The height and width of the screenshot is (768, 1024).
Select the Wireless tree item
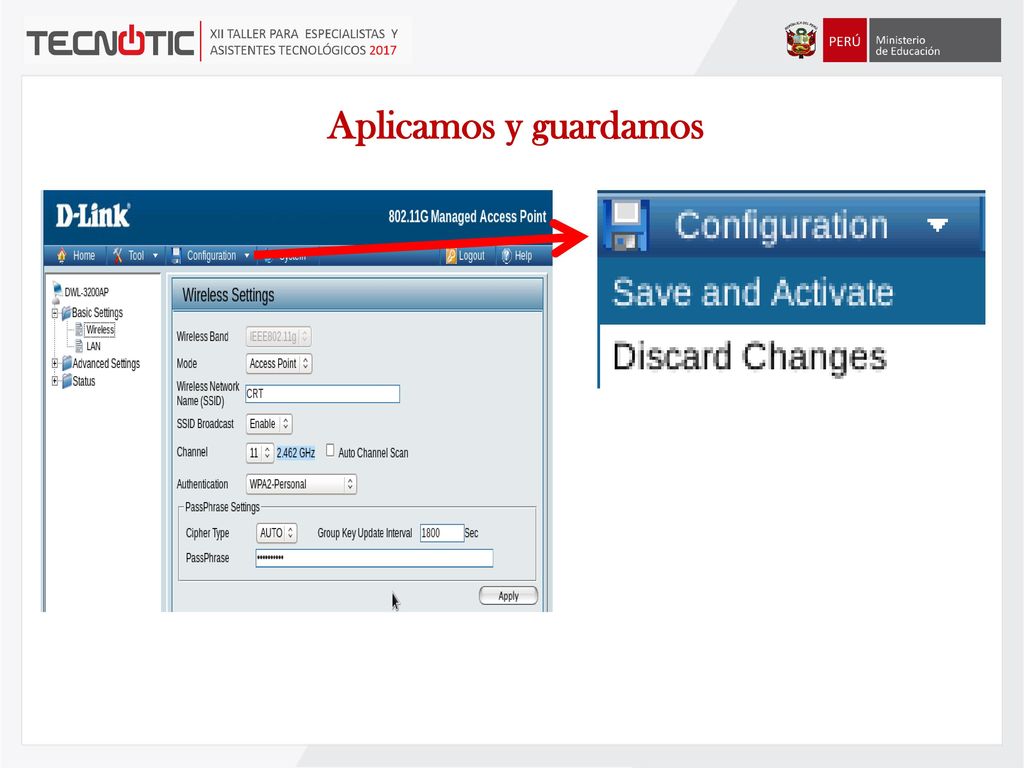100,329
